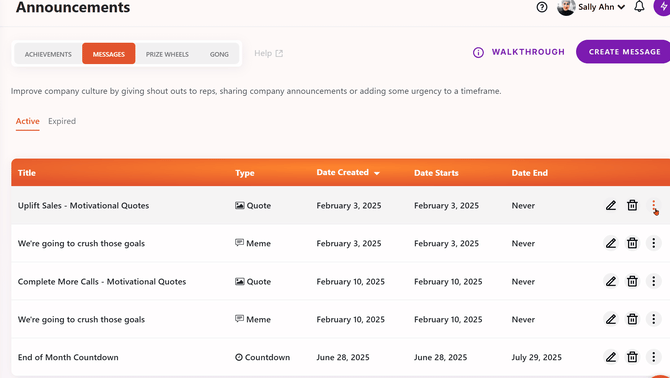Edit End of Month Countdown message
Image resolution: width=670 pixels, height=378 pixels.
(x=611, y=357)
